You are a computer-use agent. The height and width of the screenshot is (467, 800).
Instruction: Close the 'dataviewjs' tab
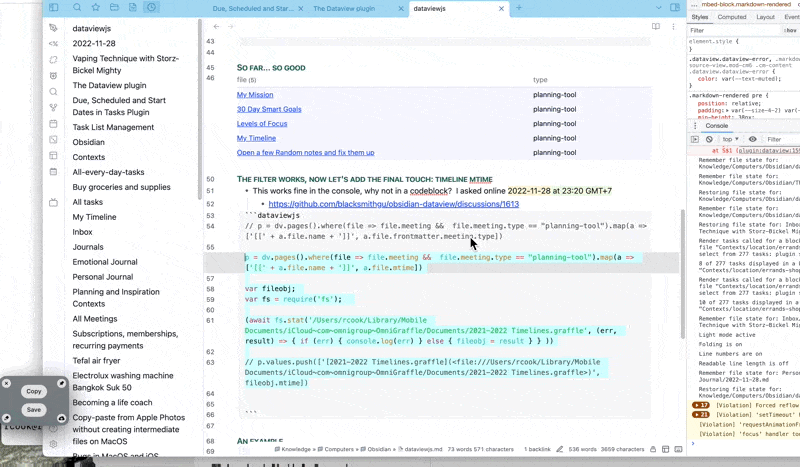coord(502,9)
